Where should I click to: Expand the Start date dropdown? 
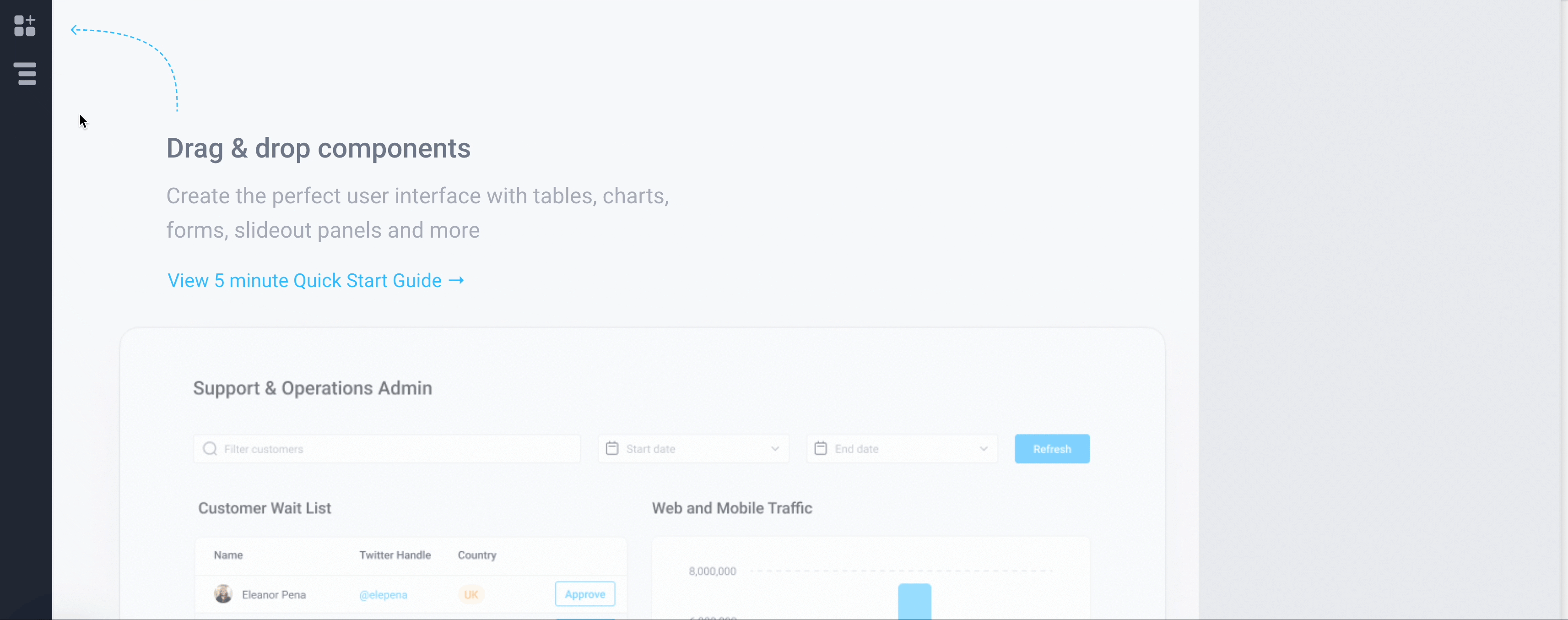[774, 449]
